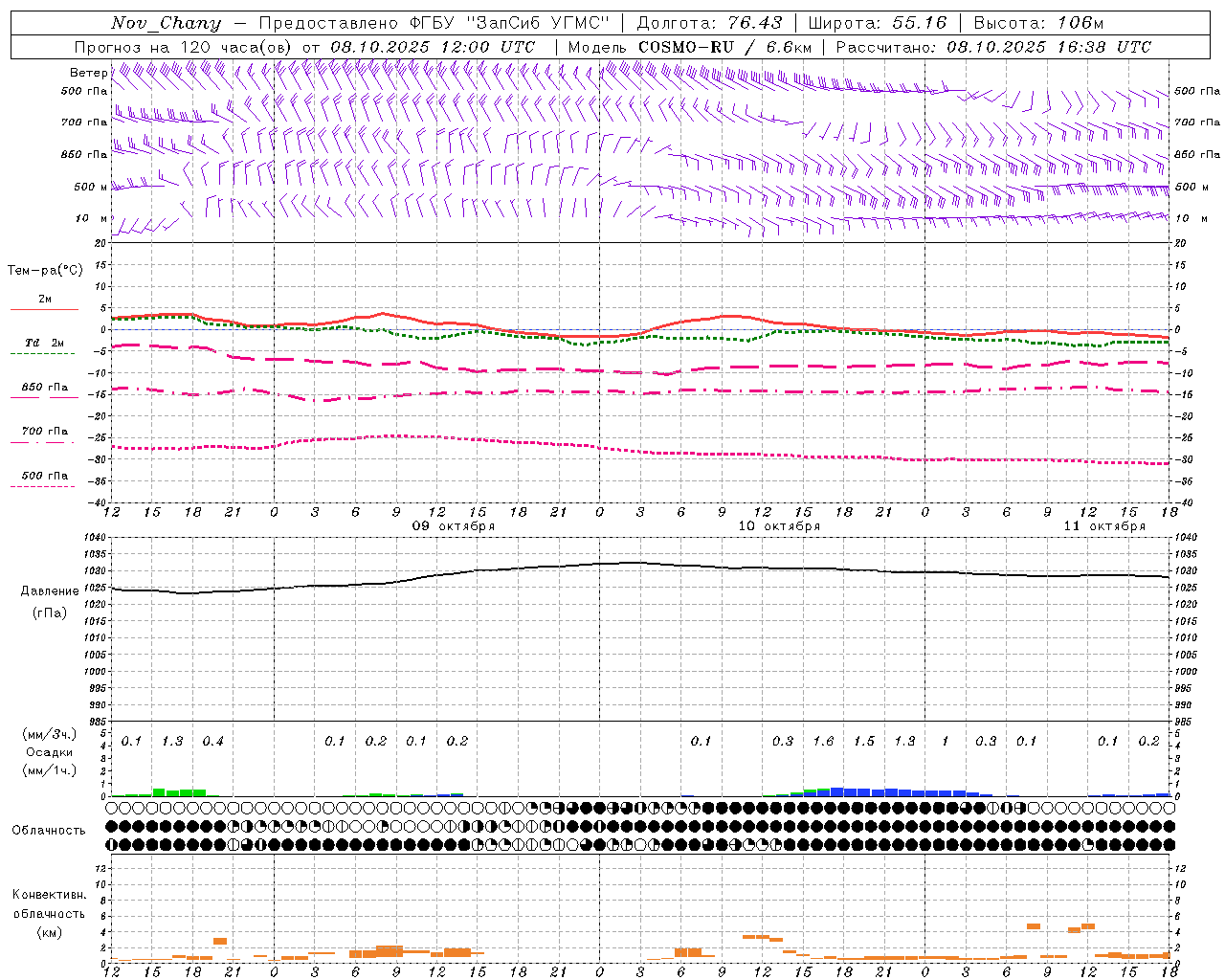This screenshot has height=980, width=1225.
Task: Select the "Модель COSMO-RU / 6.6км" text
Action: 690,47
